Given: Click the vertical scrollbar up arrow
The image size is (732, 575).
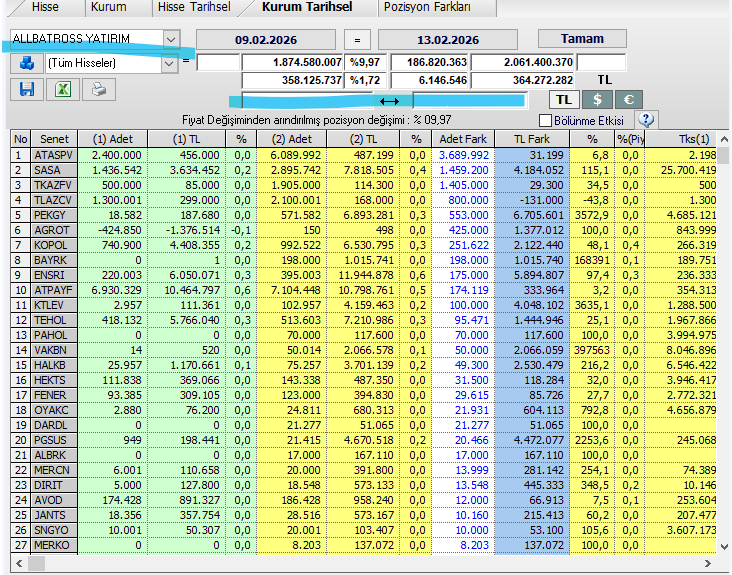Looking at the screenshot, I should tap(724, 139).
